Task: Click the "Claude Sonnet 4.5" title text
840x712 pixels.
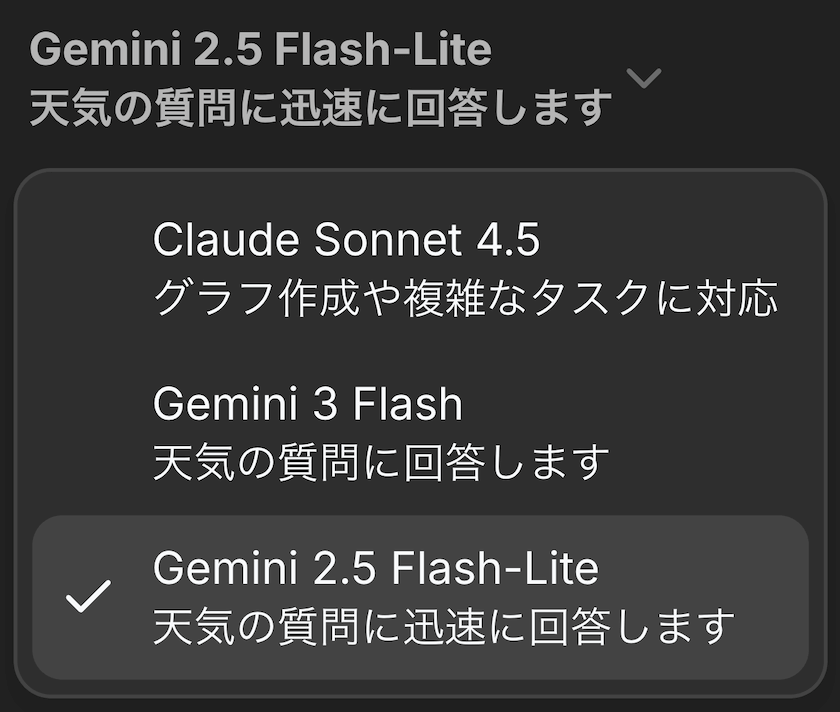Action: 346,239
